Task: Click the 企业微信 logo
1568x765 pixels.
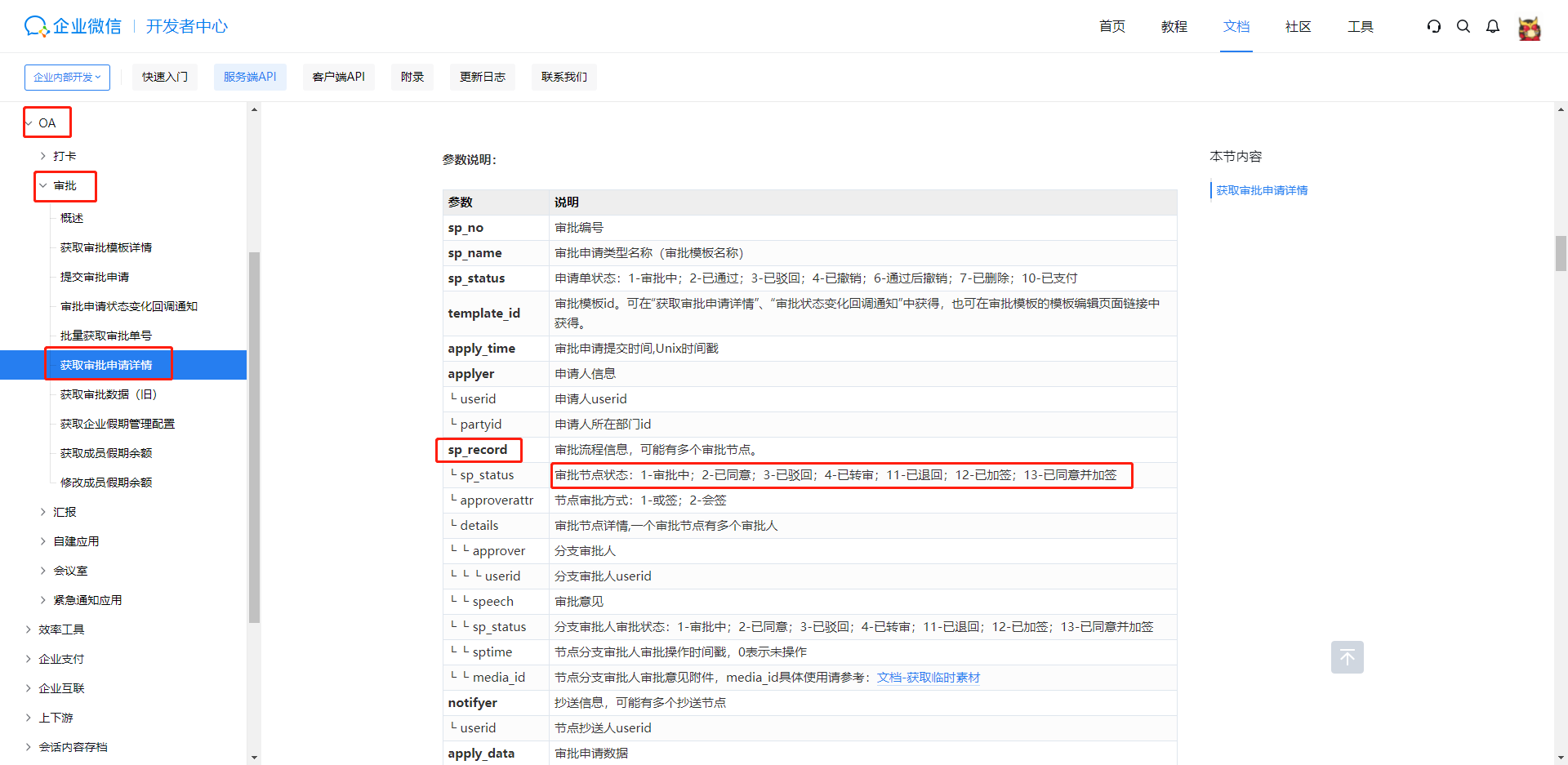Action: pyautogui.click(x=72, y=25)
